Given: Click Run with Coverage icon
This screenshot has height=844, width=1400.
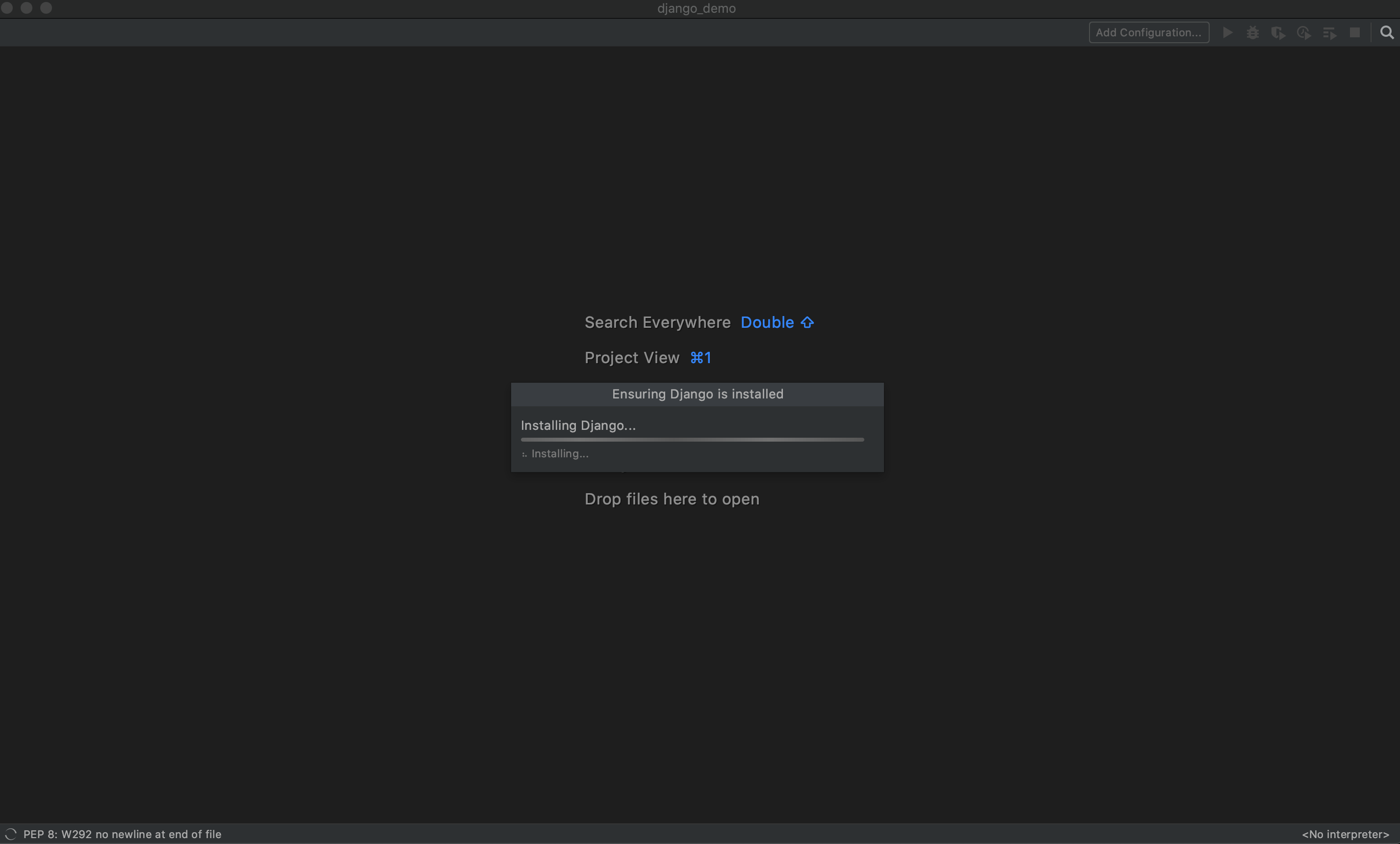Looking at the screenshot, I should click(x=1278, y=33).
